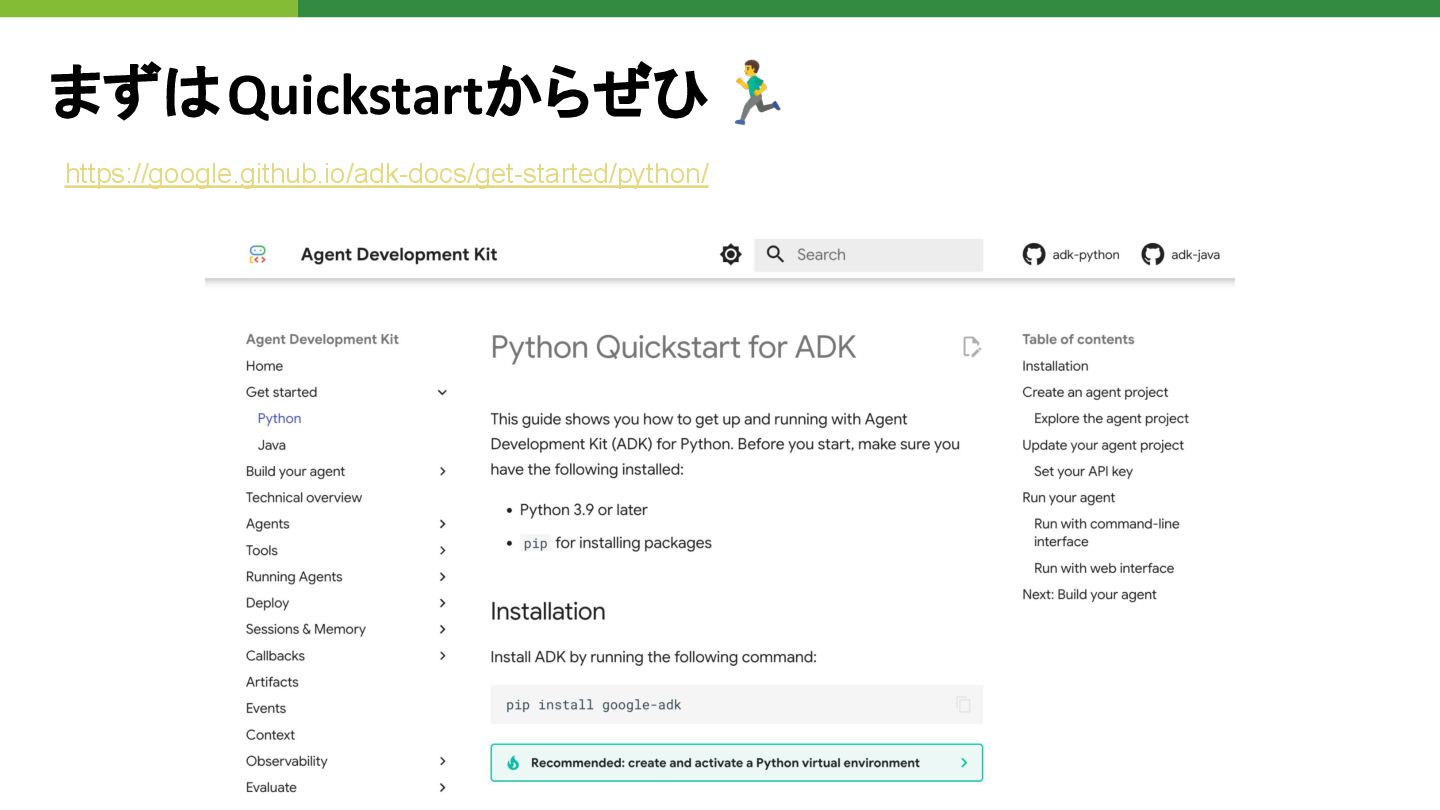Expand the Deploy section chevron
Image resolution: width=1440 pixels, height=810 pixels.
[x=442, y=603]
